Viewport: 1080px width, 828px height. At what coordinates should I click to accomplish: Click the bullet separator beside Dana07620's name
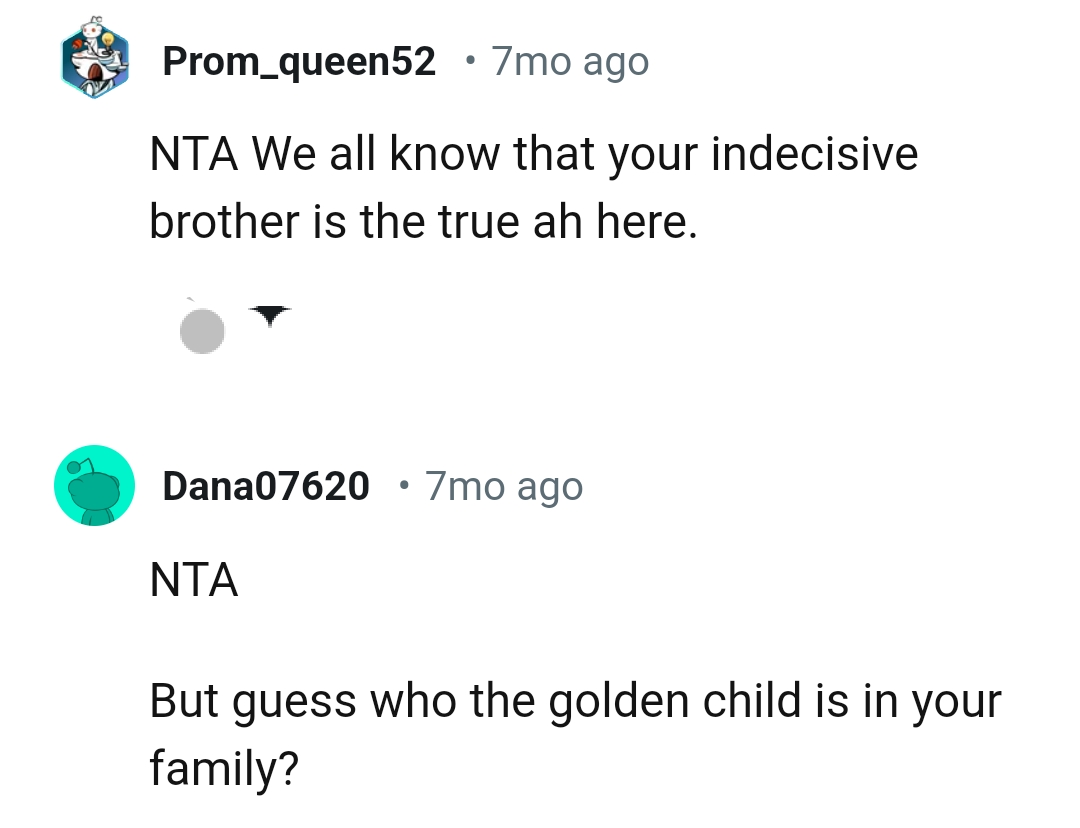coord(403,487)
